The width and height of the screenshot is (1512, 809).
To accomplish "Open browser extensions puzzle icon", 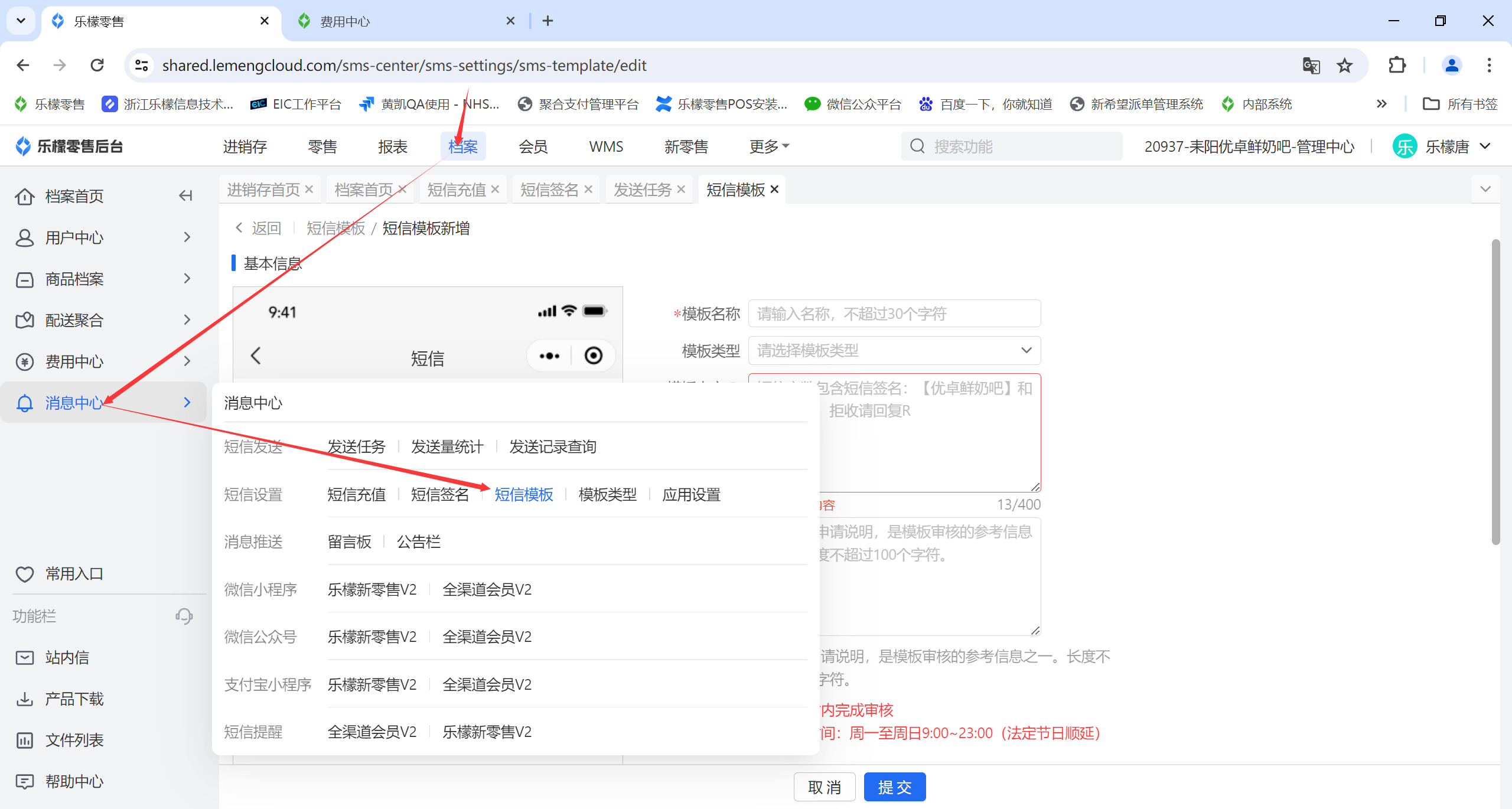I will (1397, 65).
